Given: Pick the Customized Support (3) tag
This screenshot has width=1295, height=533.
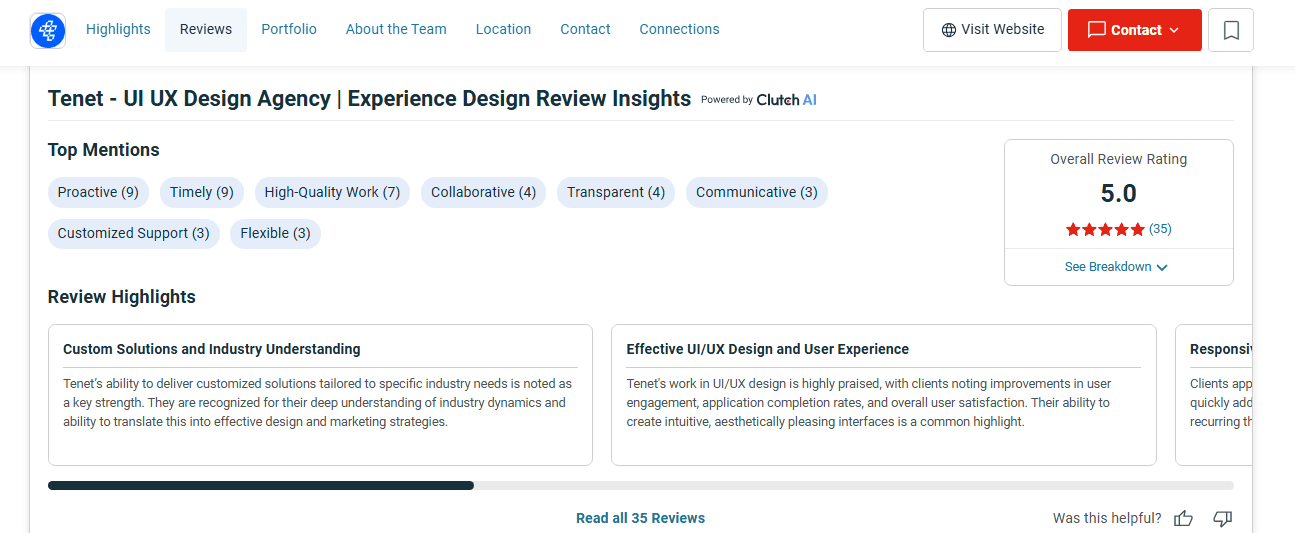Looking at the screenshot, I should [x=133, y=233].
